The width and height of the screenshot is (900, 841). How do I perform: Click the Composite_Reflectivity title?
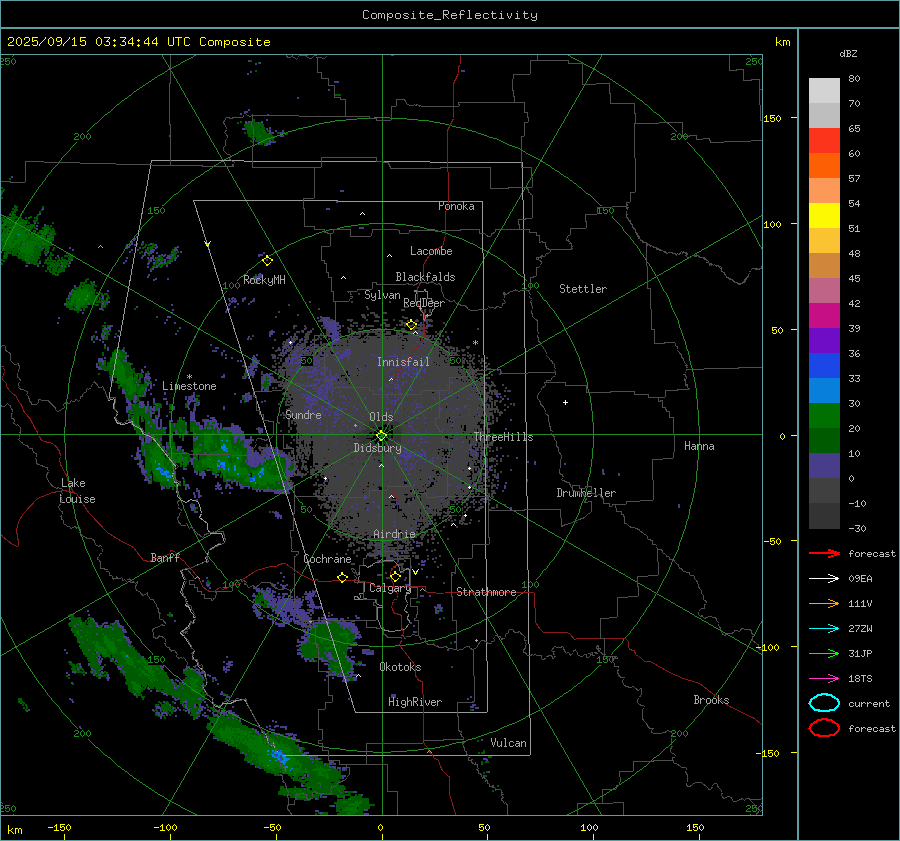pyautogui.click(x=450, y=15)
